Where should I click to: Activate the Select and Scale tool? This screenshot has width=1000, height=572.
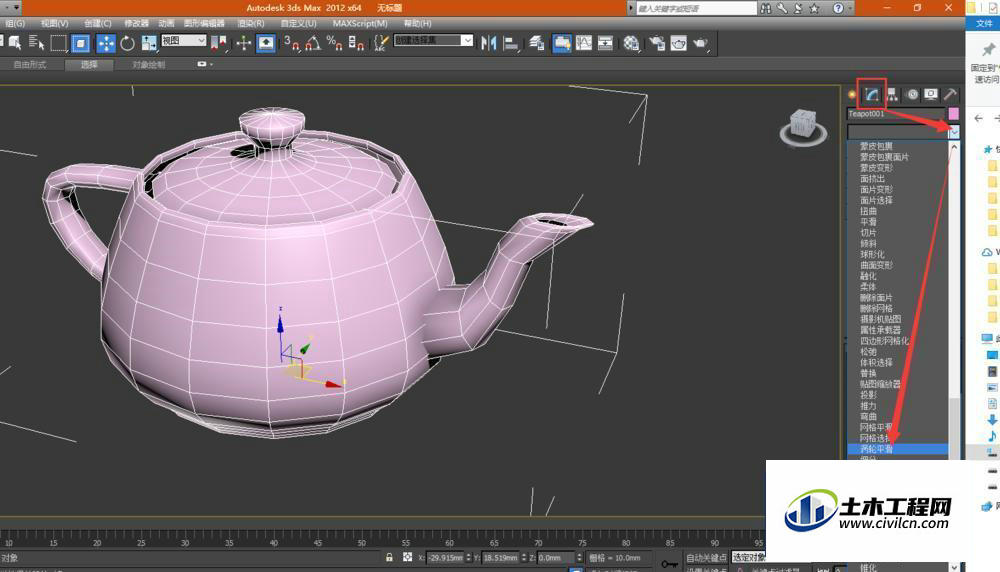pos(149,43)
